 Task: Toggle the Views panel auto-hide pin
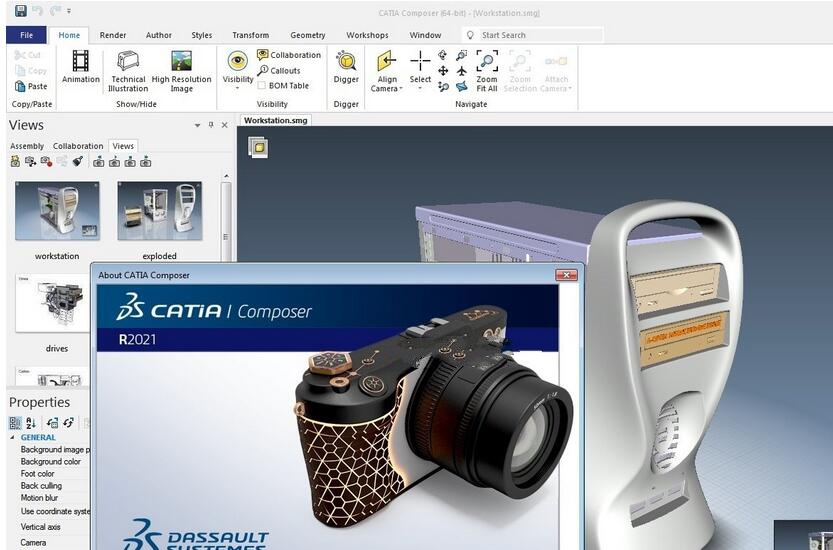[x=211, y=125]
